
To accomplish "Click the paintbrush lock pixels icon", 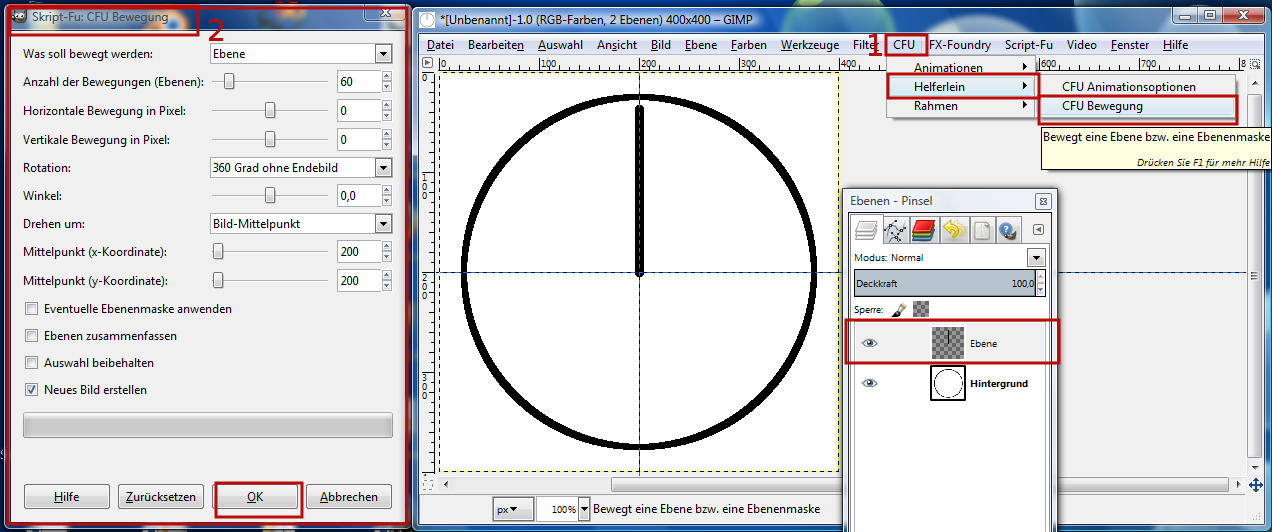I will [x=898, y=310].
